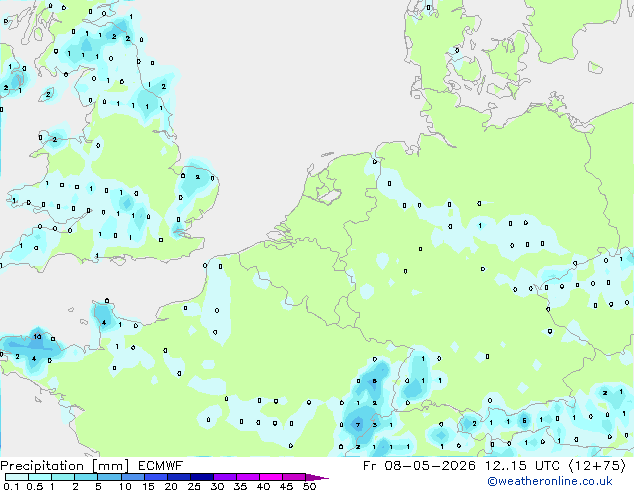
Task: Click the 'ECMWF' model label
Action: (161, 466)
